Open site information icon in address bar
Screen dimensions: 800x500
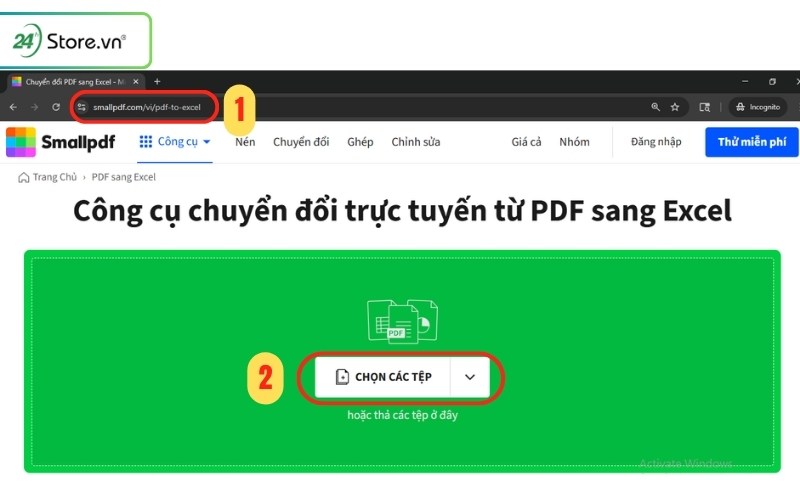point(82,107)
